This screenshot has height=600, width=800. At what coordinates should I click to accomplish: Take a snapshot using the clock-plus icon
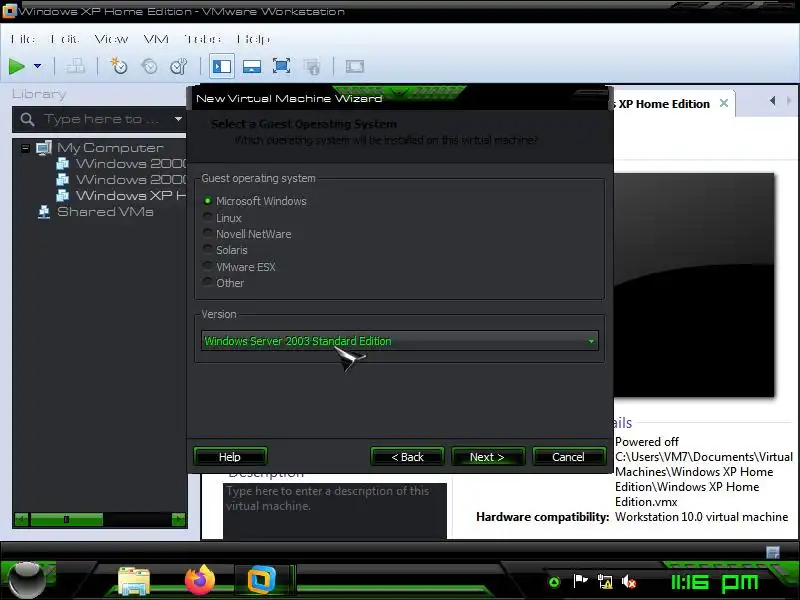tap(118, 66)
